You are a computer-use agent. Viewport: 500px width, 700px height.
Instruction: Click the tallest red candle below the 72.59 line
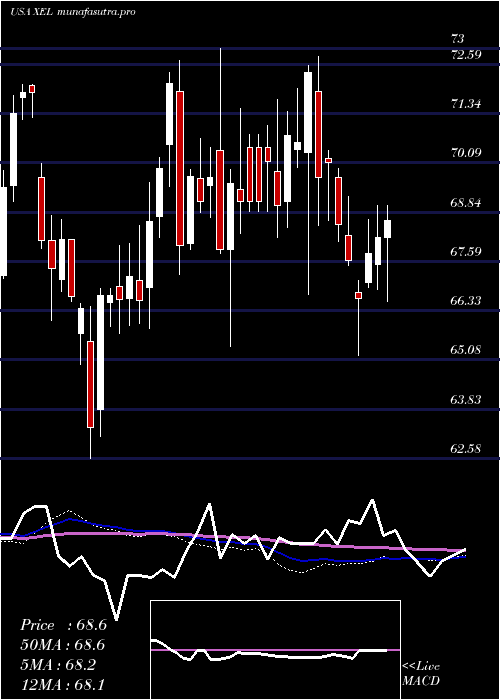coord(180,168)
